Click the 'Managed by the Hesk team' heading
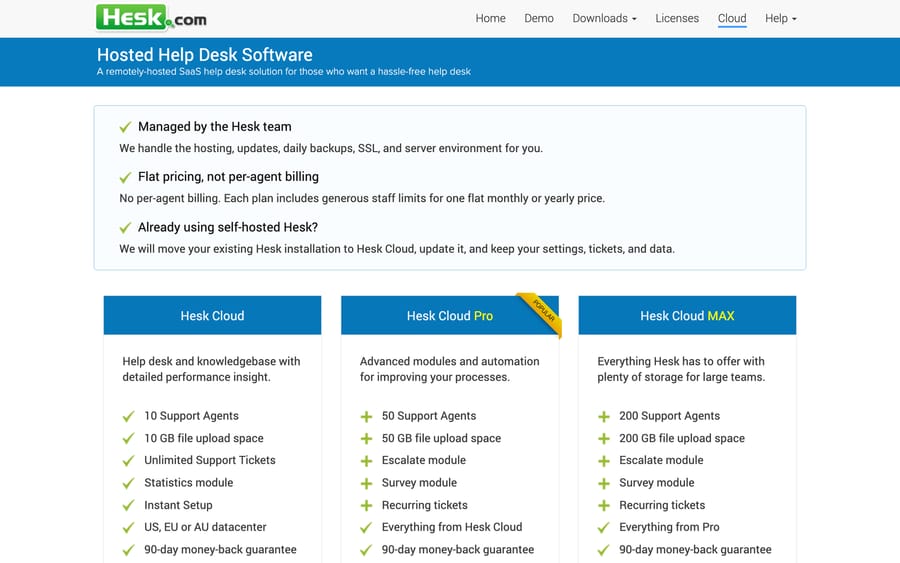Viewport: 900px width, 563px height. 215,126
